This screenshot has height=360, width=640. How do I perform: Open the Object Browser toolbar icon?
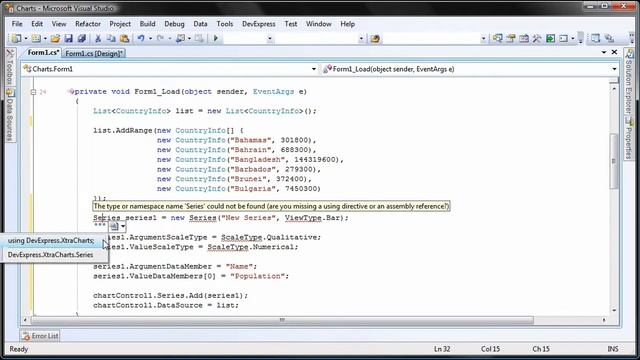(x=524, y=38)
